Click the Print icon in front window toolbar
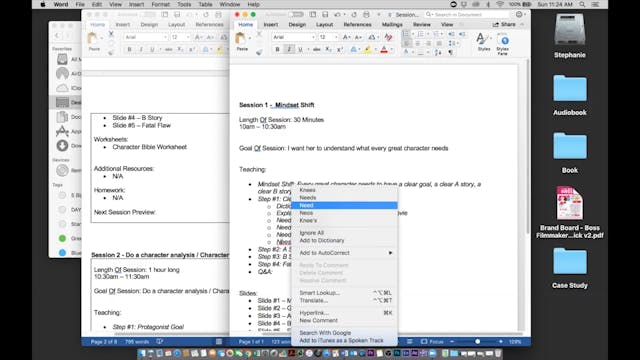640x360 pixels. tap(366, 14)
